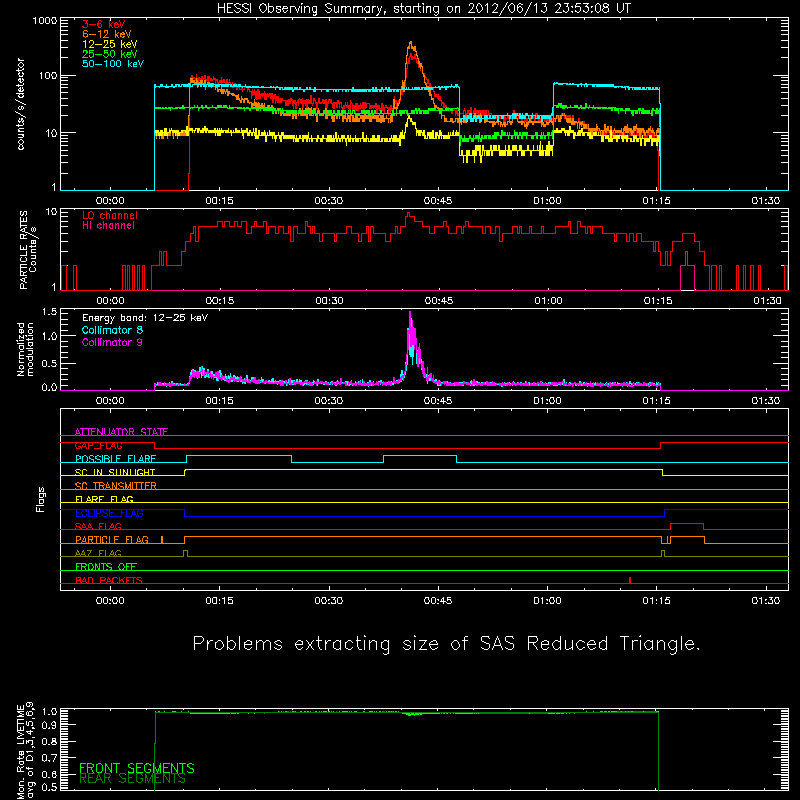
Task: Click the PARTICLE_FLAG label
Action: point(112,539)
